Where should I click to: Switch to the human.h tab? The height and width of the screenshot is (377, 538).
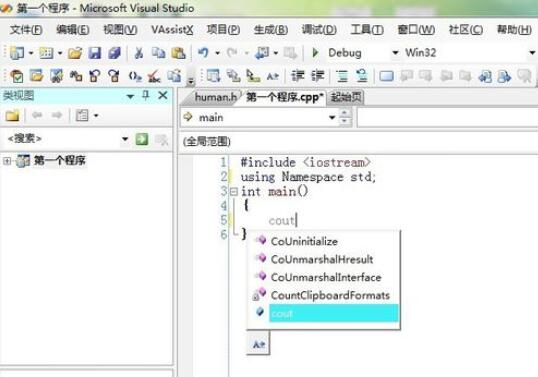pos(215,97)
